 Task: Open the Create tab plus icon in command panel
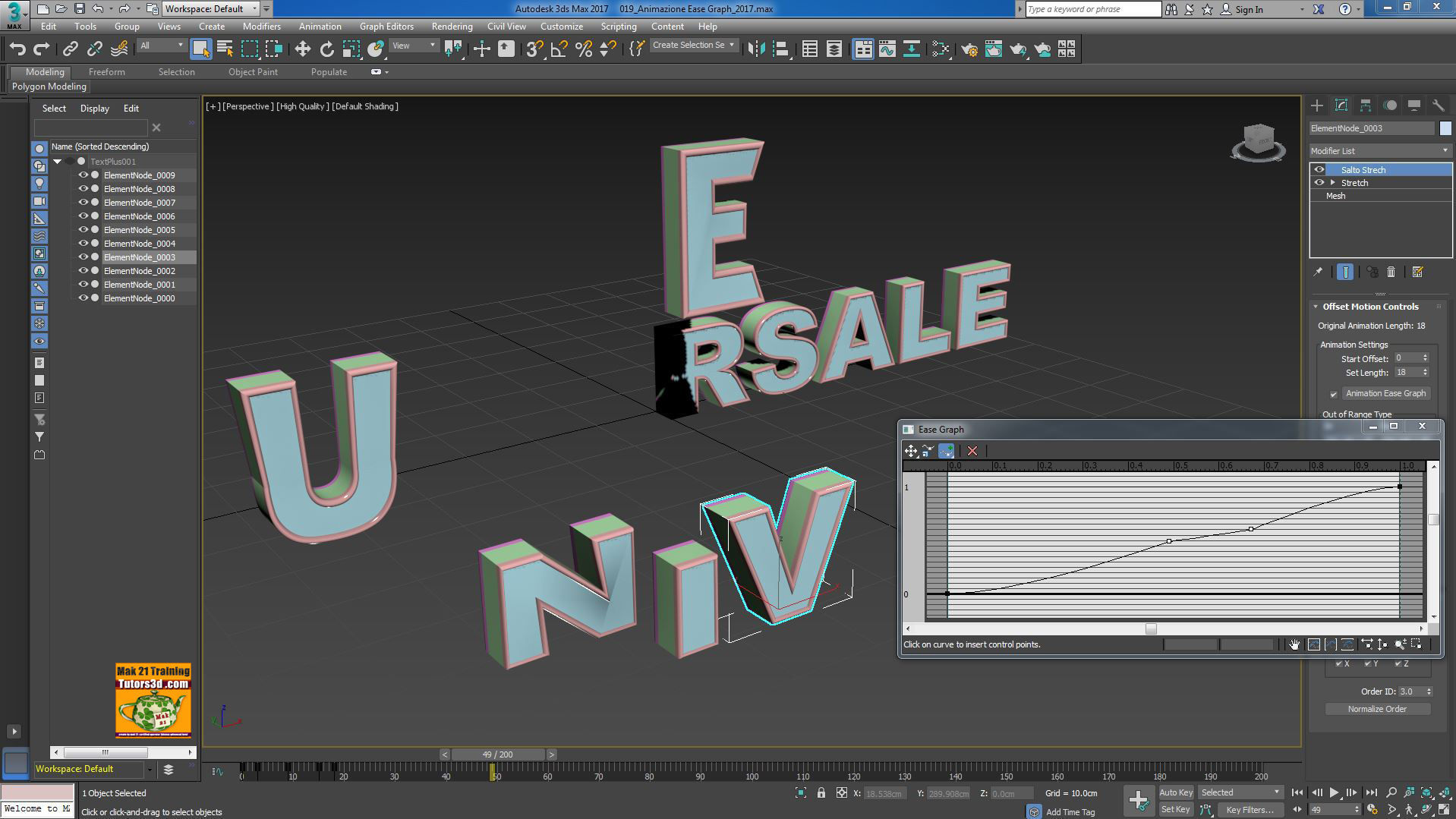pyautogui.click(x=1317, y=106)
